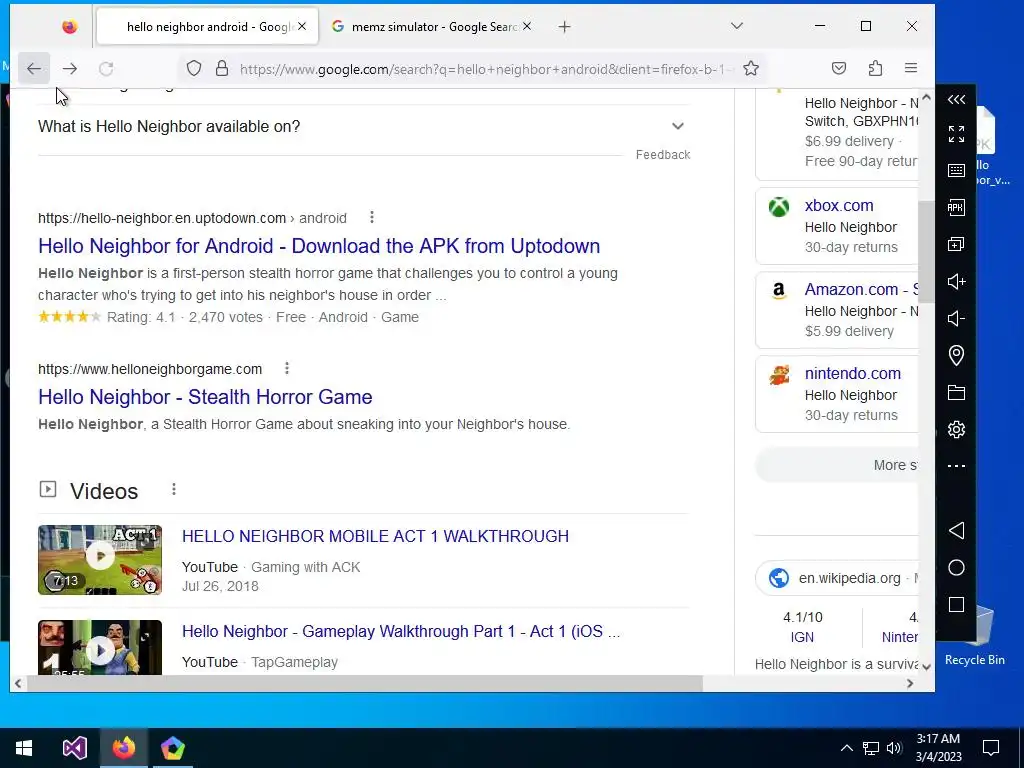Go back to the previous Firefox page
The image size is (1024, 768).
[x=34, y=68]
